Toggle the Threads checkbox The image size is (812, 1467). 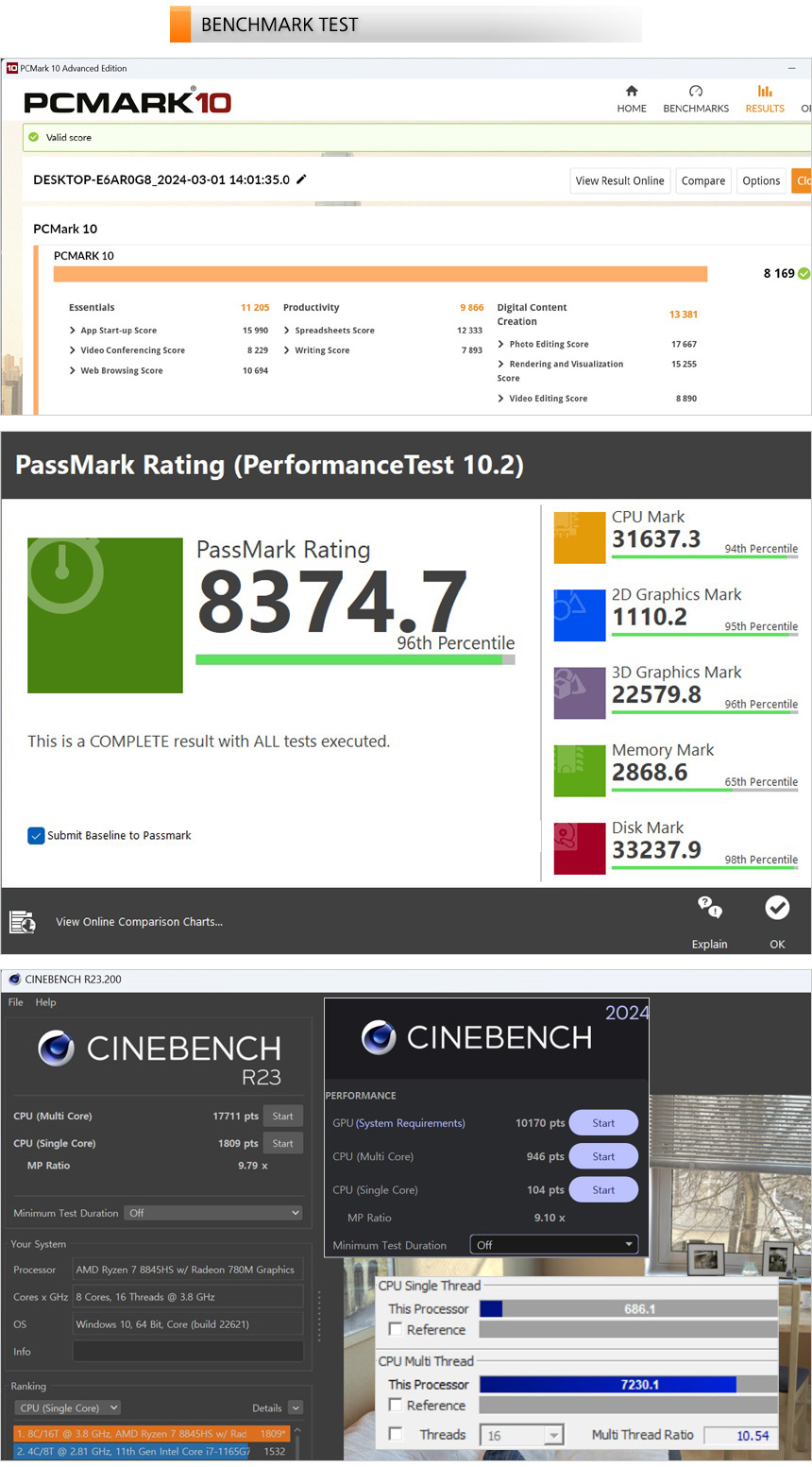point(396,1434)
